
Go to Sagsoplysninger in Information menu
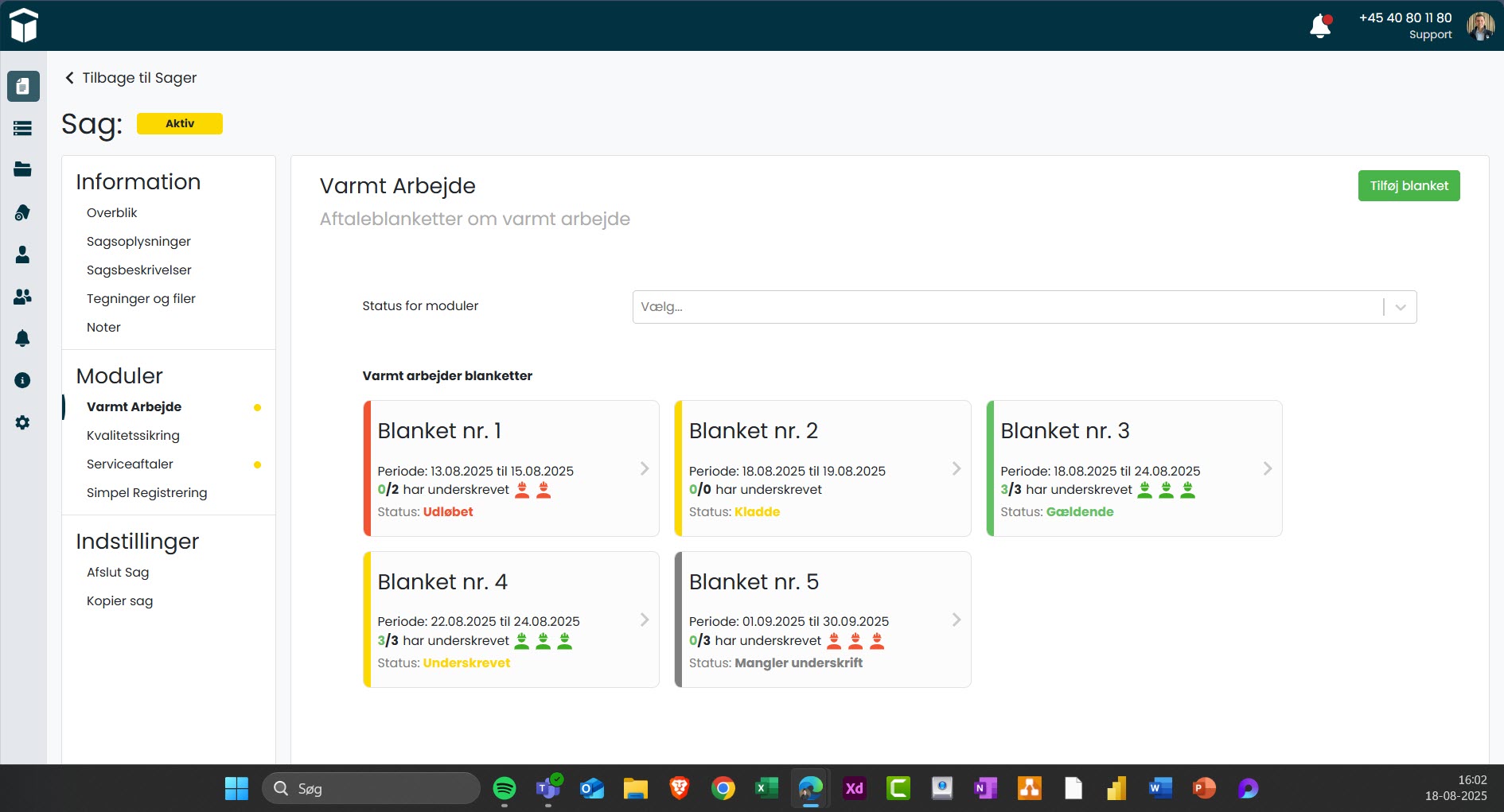tap(138, 241)
